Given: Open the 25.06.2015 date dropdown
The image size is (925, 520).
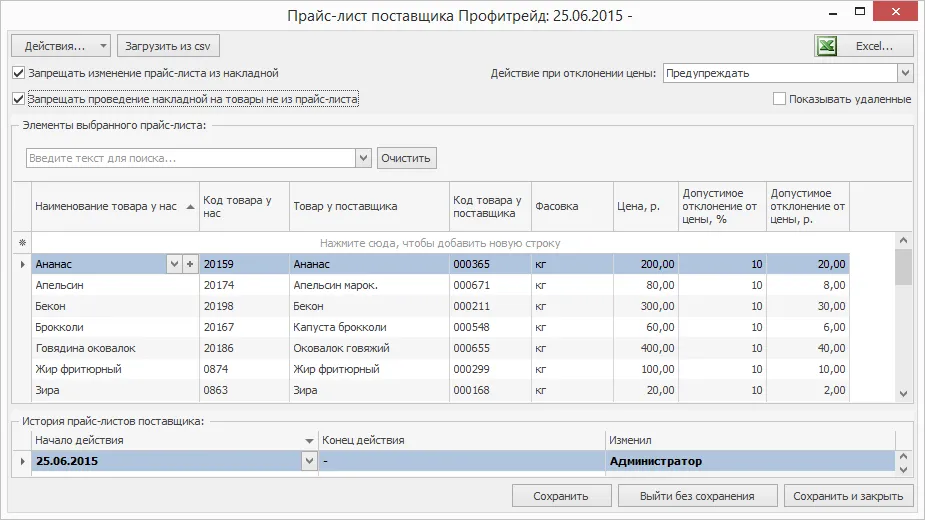Looking at the screenshot, I should tap(309, 461).
